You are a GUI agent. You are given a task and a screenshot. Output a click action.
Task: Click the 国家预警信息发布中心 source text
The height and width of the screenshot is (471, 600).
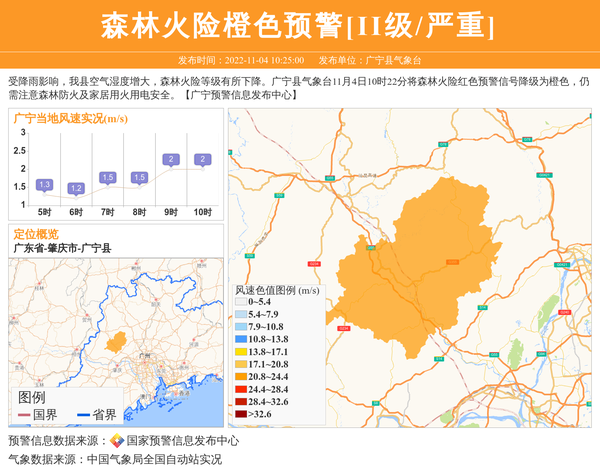click(183, 441)
